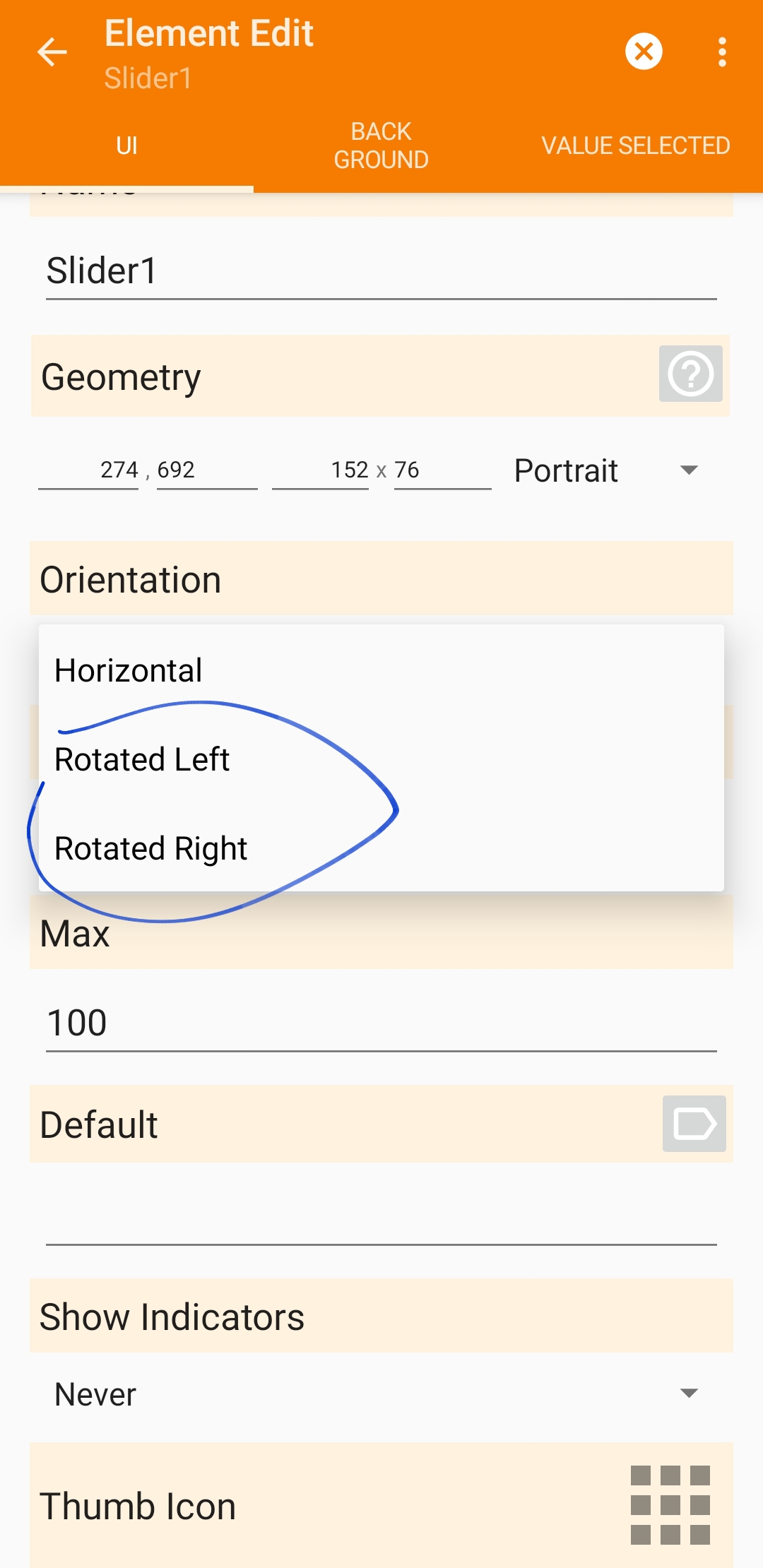Choose Rotated Left orientation
Screen dimensions: 763x1568
(143, 759)
